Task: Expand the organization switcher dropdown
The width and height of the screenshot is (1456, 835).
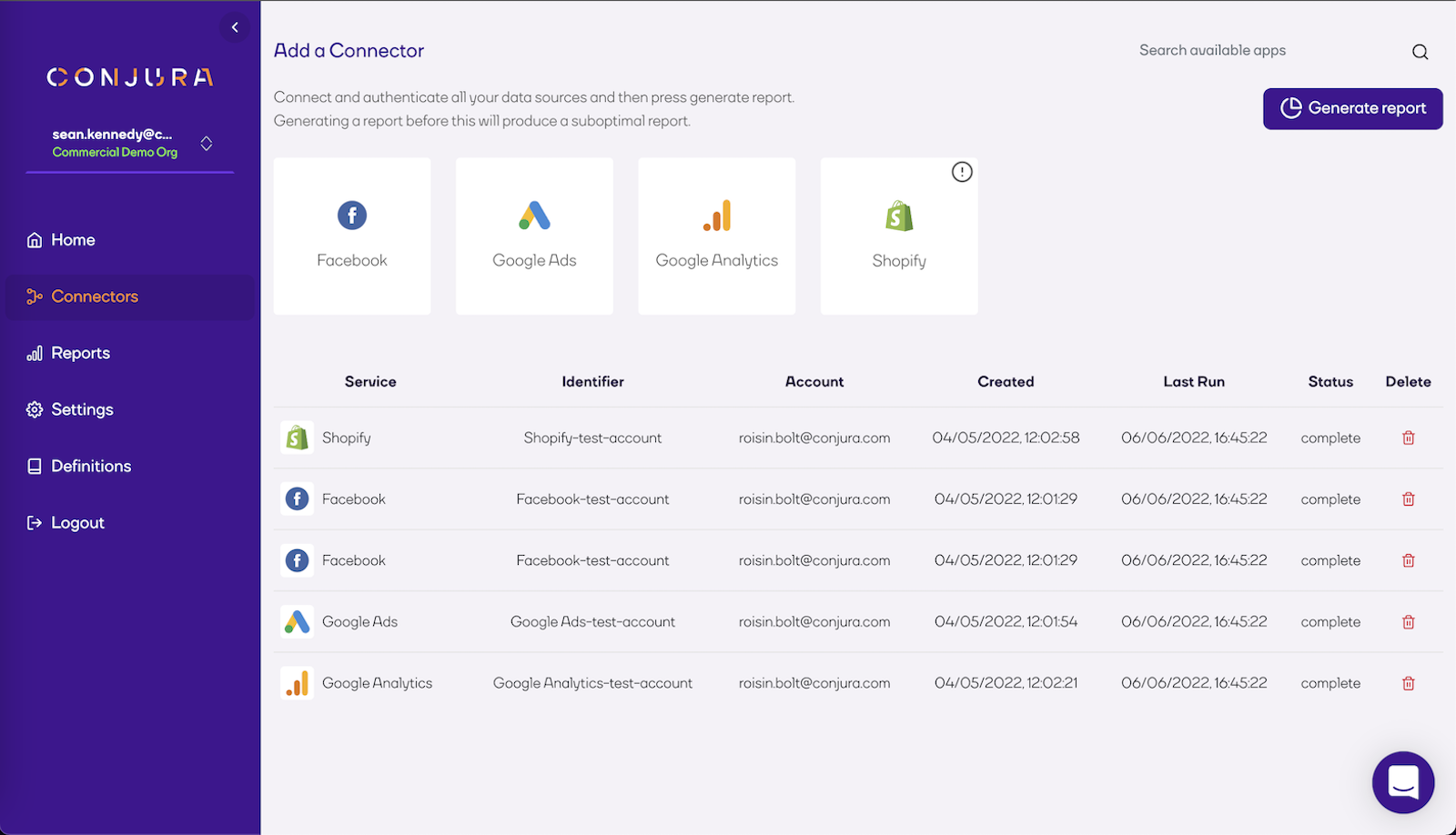Action: (x=207, y=144)
